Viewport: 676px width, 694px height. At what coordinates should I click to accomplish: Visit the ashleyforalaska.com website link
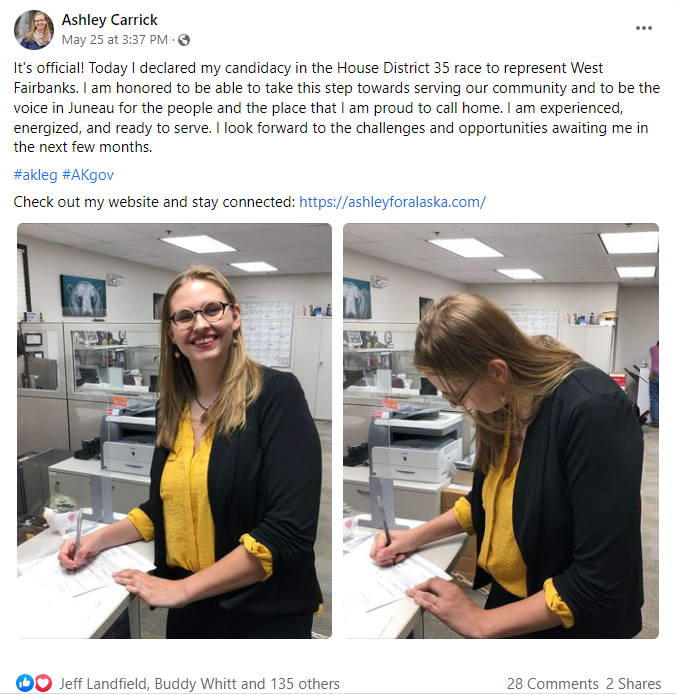392,202
